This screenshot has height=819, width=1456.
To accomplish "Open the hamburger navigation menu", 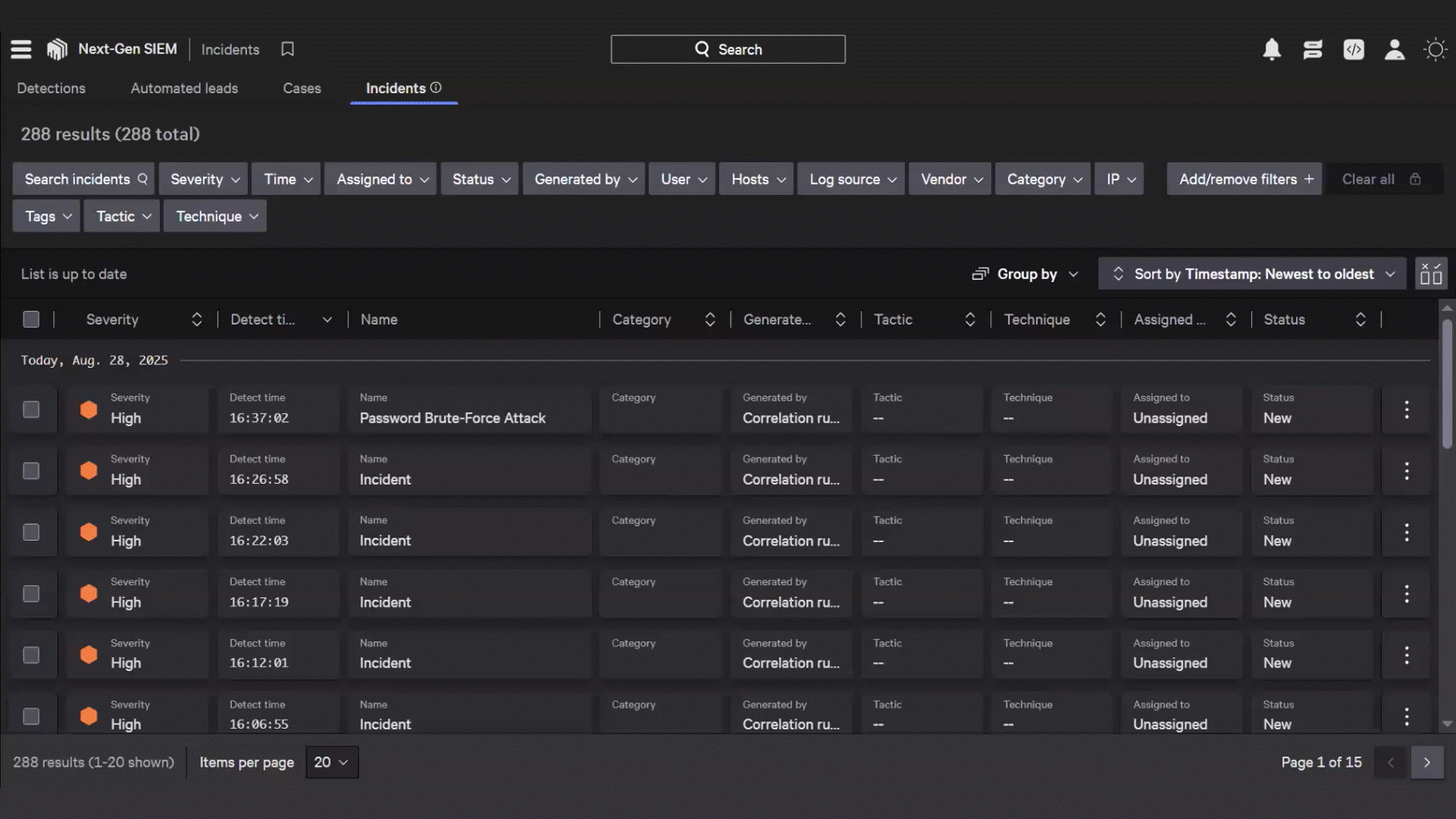I will [x=21, y=49].
